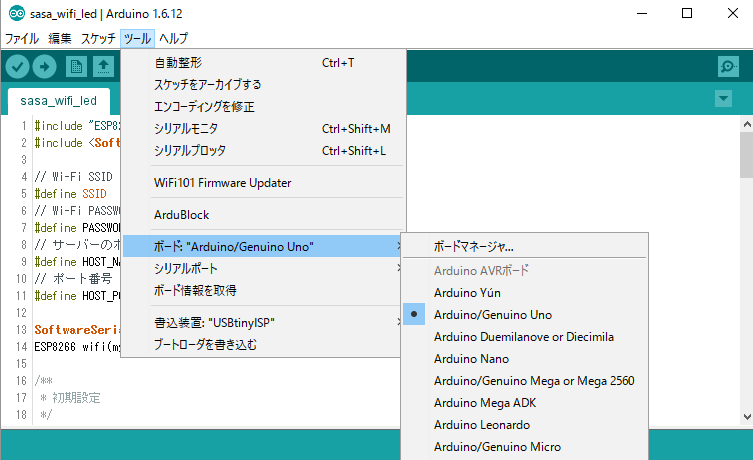Select the sasa_wifi_led sketch tab
Viewport: 753px width, 460px height.
[x=59, y=101]
